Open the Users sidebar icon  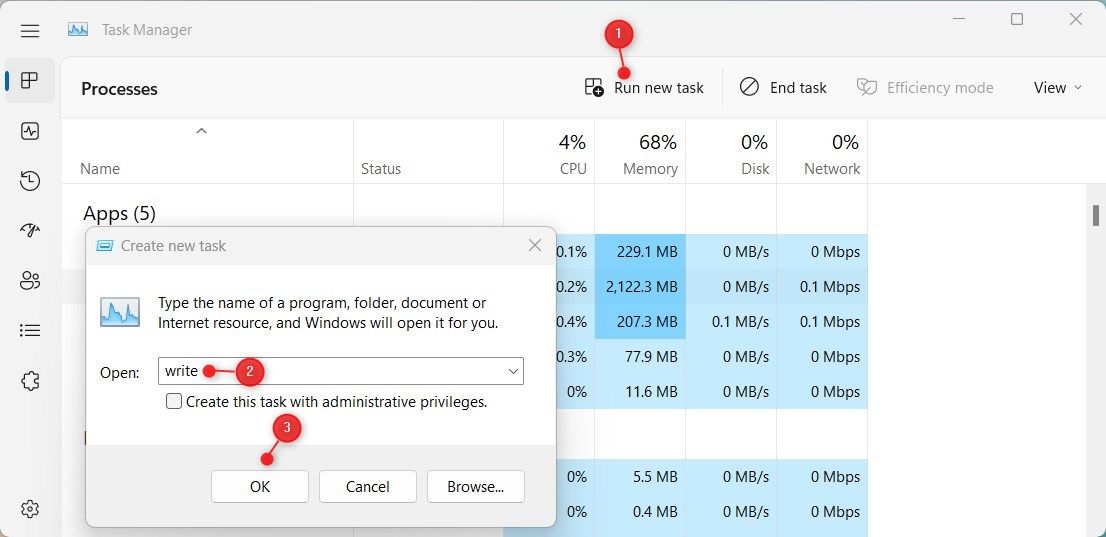(x=30, y=281)
